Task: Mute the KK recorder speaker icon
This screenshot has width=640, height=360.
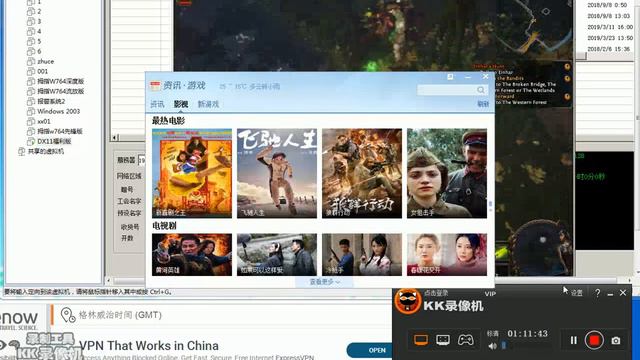Action: click(x=492, y=346)
